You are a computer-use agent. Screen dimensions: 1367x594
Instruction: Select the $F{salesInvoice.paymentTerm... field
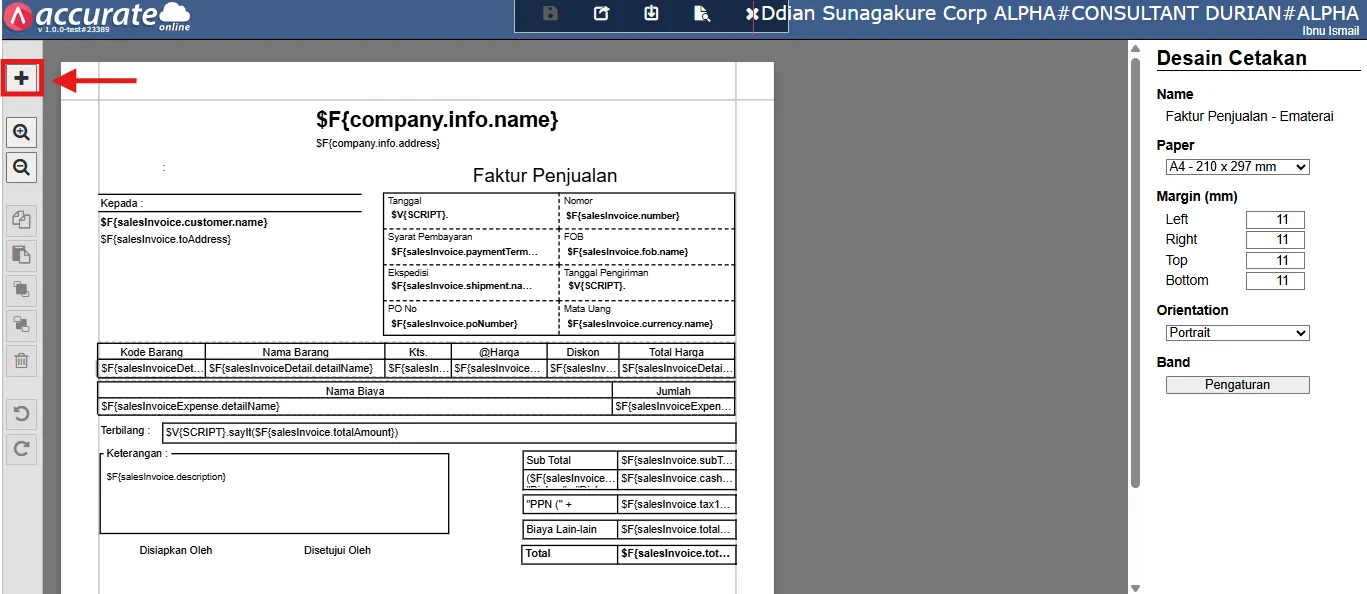(464, 252)
